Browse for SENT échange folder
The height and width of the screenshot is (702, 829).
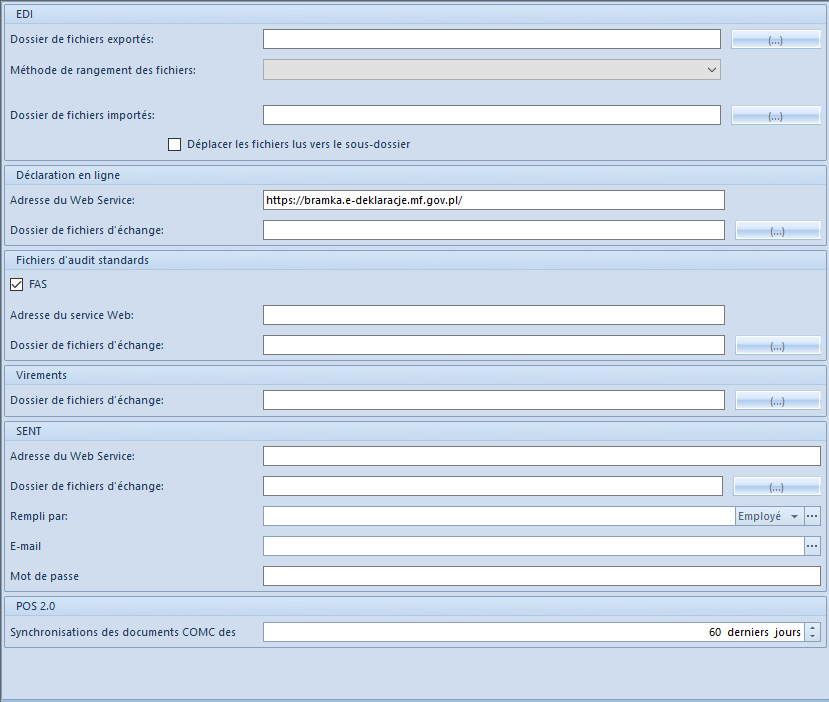pyautogui.click(x=777, y=486)
